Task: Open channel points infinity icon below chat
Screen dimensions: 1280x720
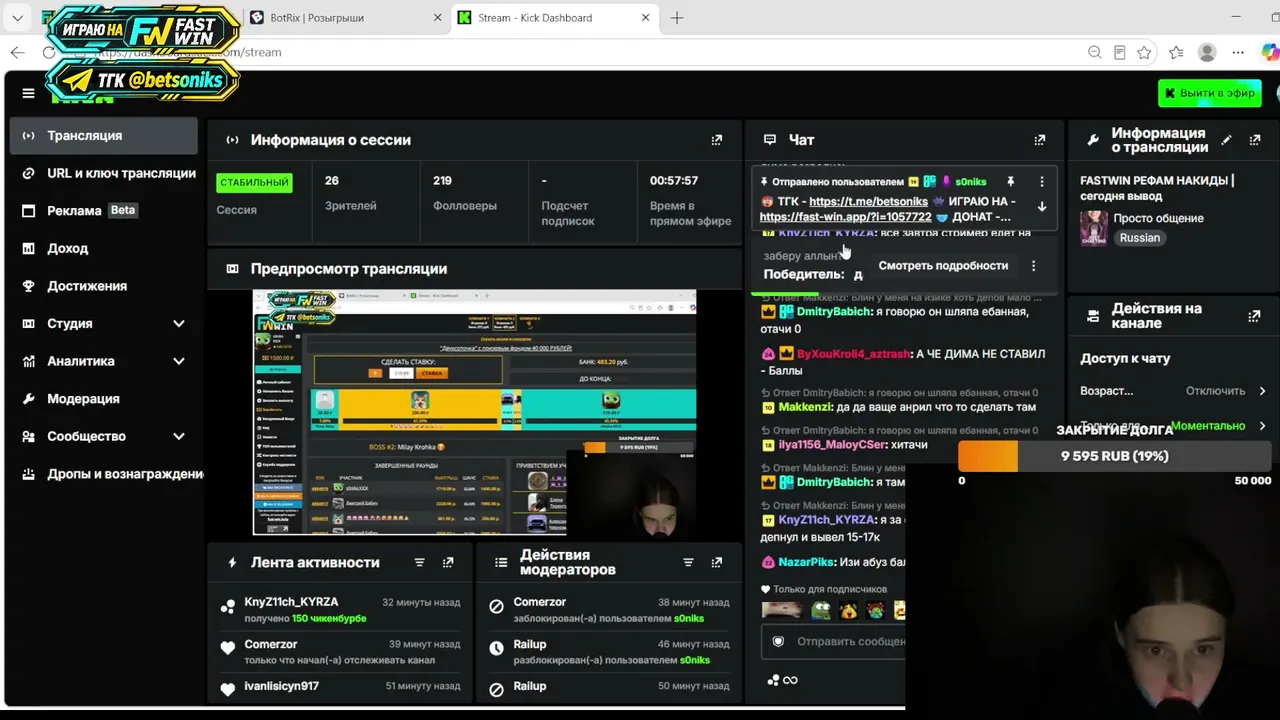Action: [782, 680]
